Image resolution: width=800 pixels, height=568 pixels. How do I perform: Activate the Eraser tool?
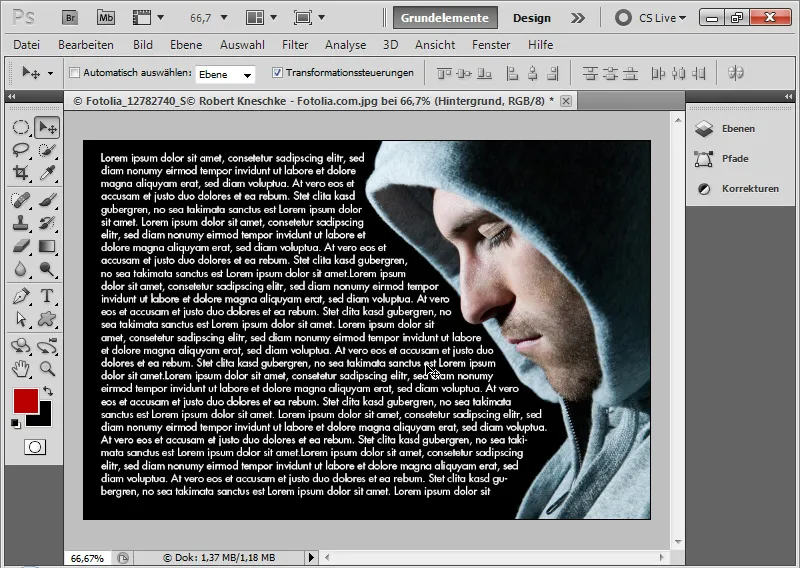tap(21, 245)
